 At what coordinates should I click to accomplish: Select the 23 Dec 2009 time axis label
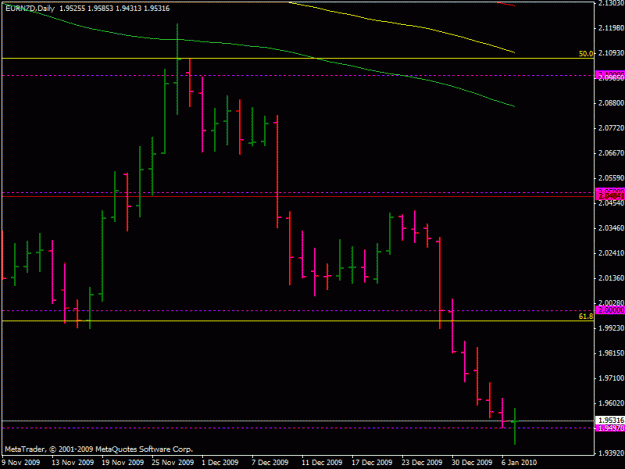point(422,462)
